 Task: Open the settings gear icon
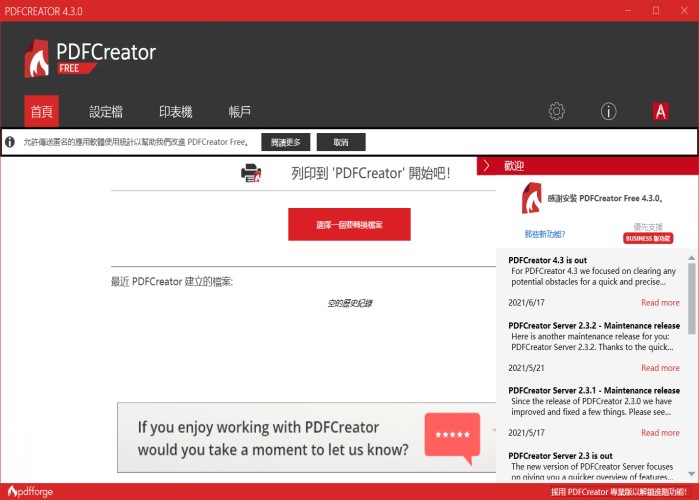pos(556,111)
